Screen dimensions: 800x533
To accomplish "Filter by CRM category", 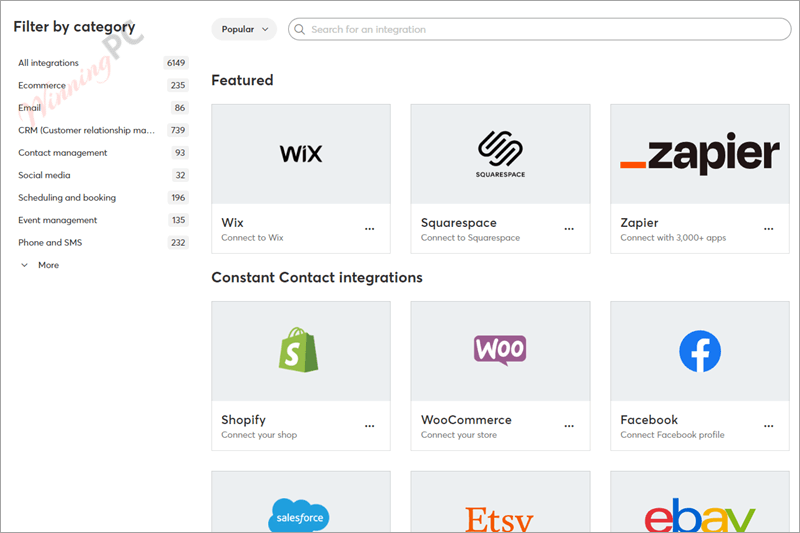I will click(x=86, y=130).
